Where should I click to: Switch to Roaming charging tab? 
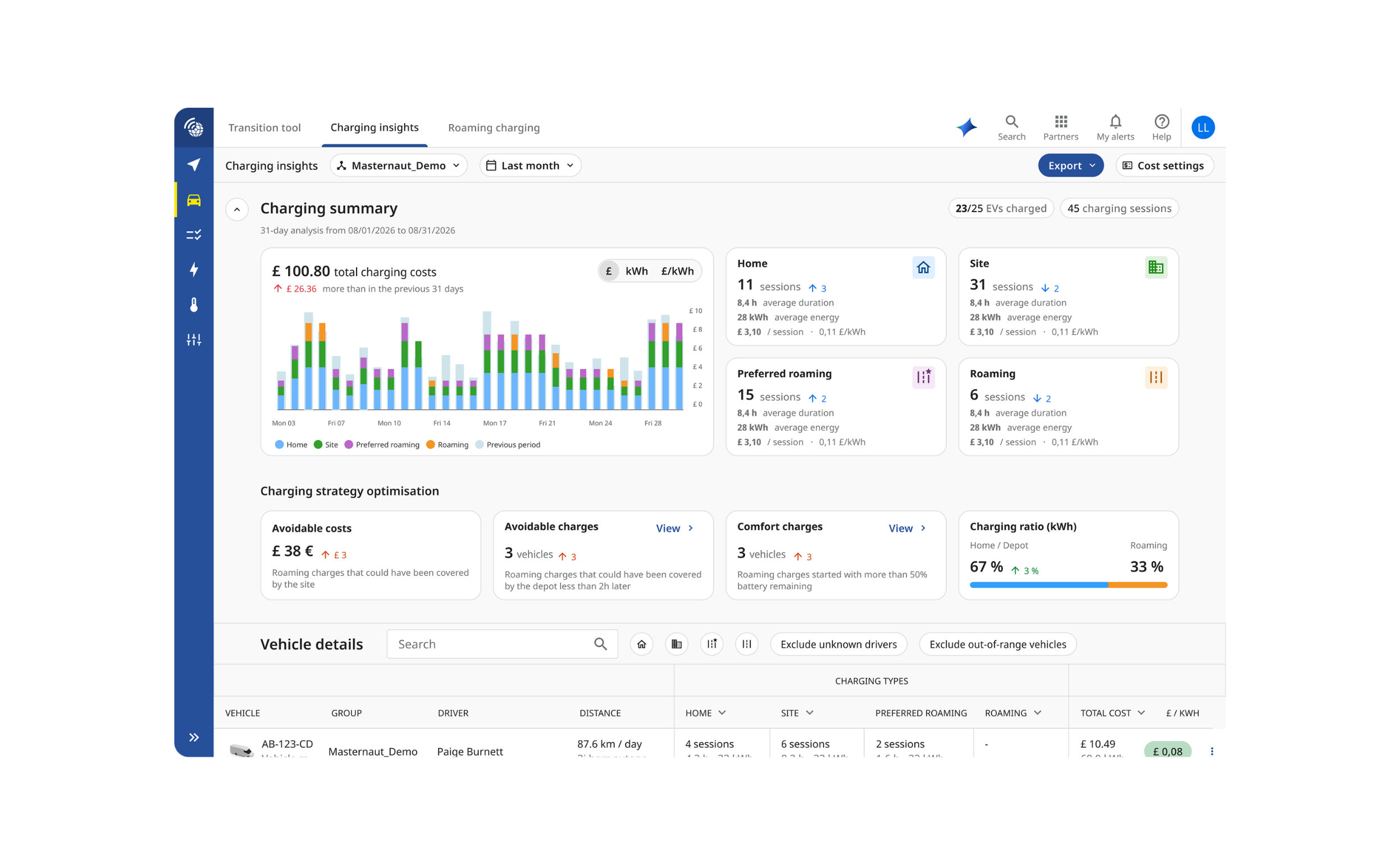click(494, 127)
